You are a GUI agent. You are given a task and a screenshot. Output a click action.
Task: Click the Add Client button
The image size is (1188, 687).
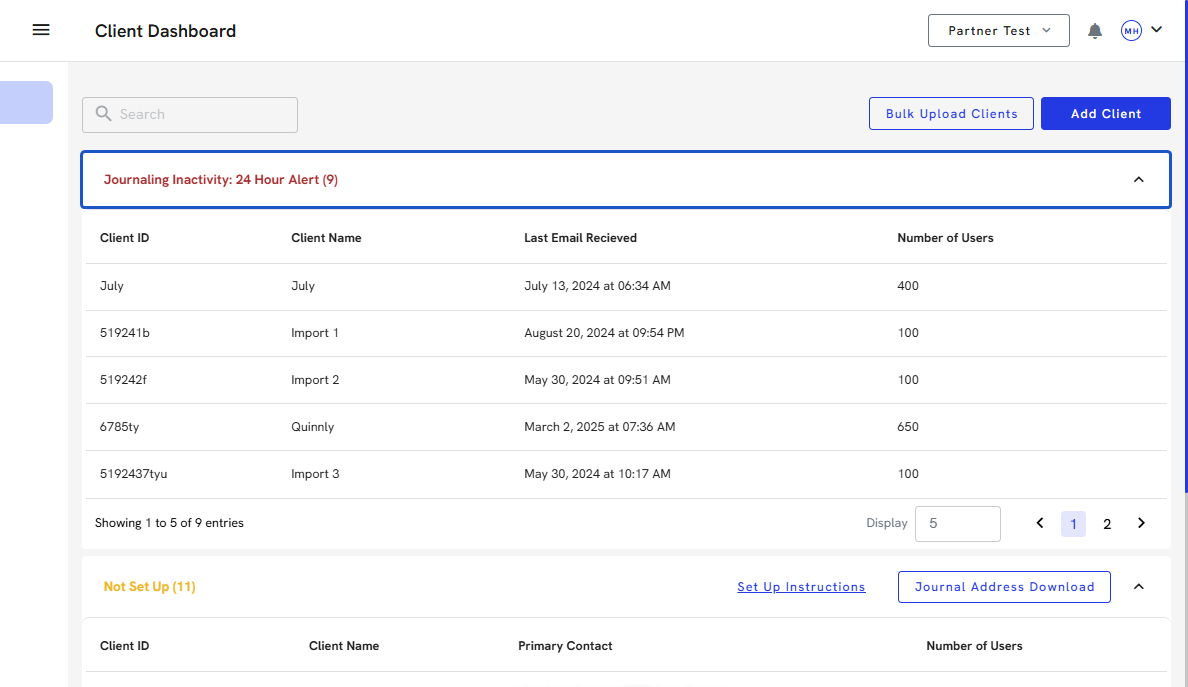(1105, 114)
